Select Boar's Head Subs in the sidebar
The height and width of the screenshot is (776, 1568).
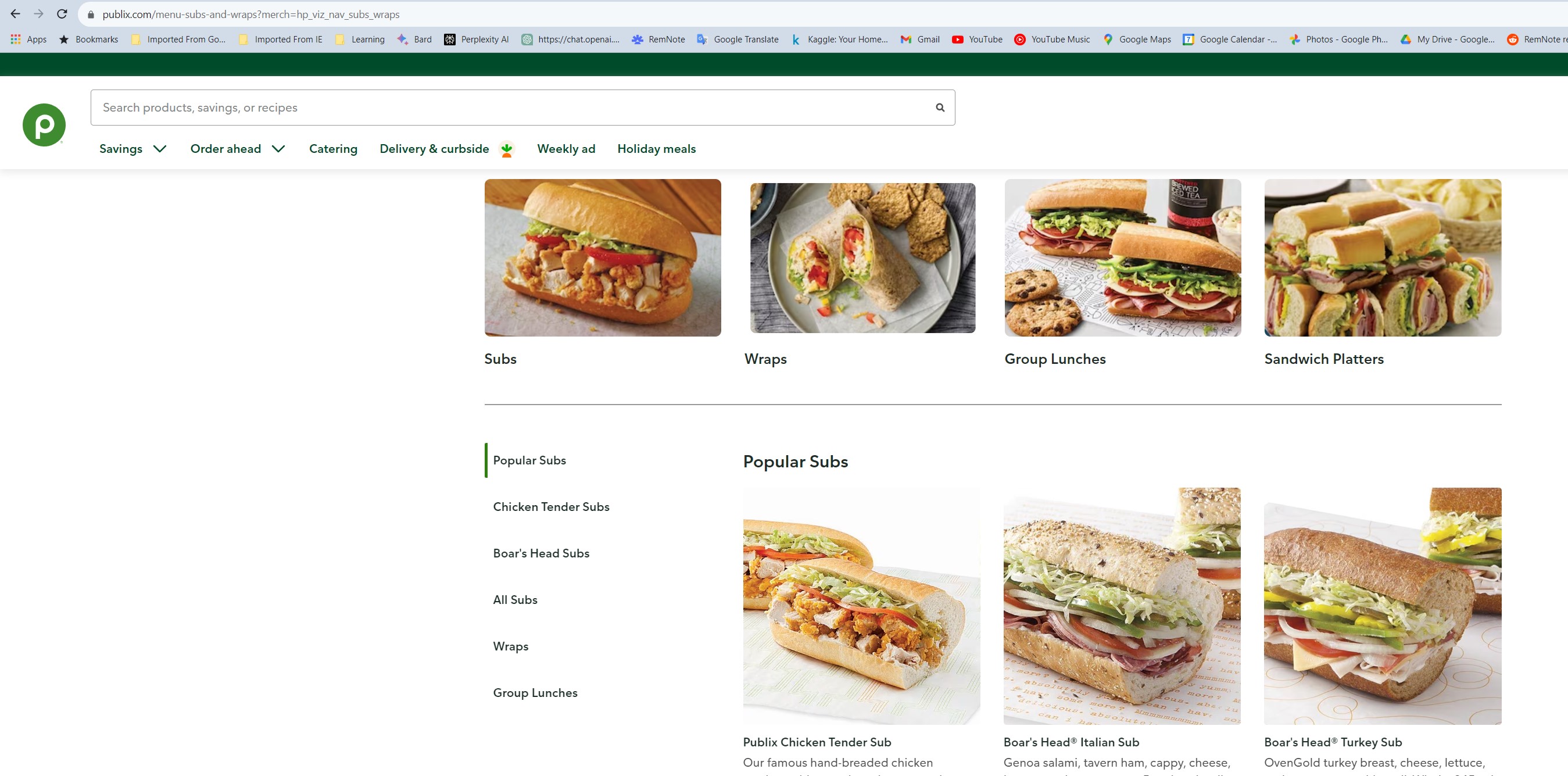click(541, 553)
